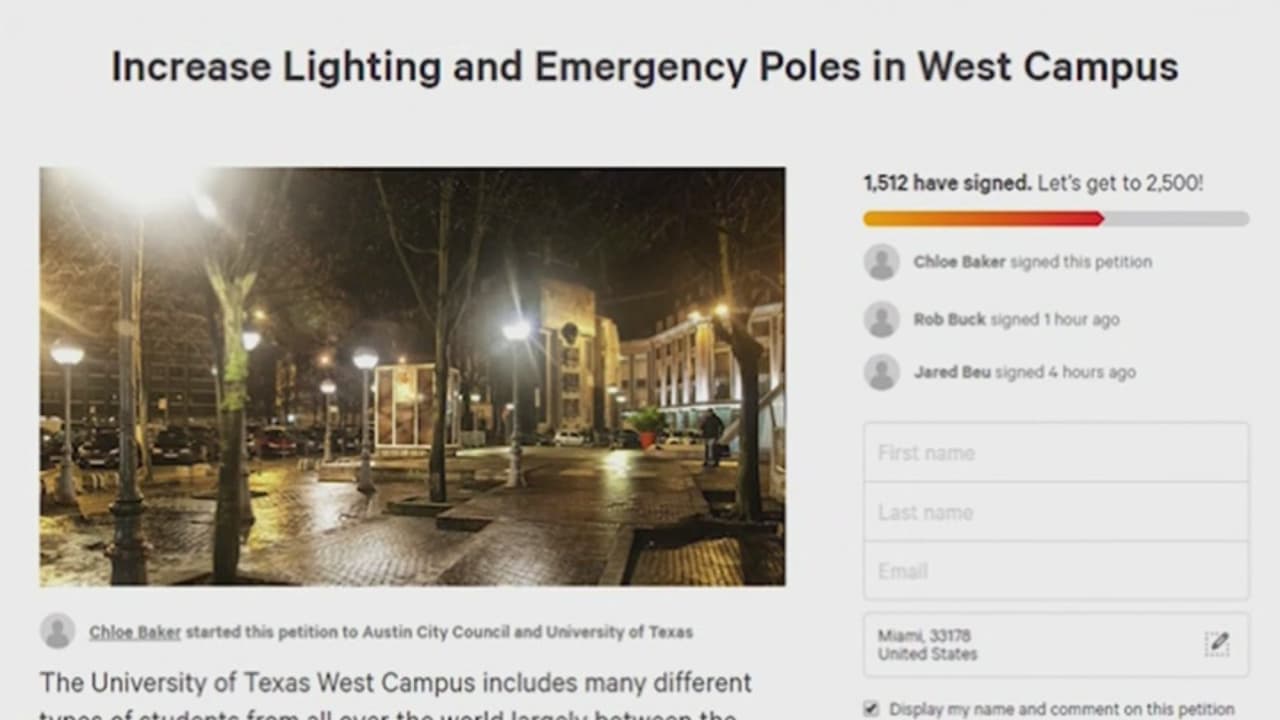Viewport: 1280px width, 720px height.
Task: Focus the First name field
Action: click(x=1056, y=453)
